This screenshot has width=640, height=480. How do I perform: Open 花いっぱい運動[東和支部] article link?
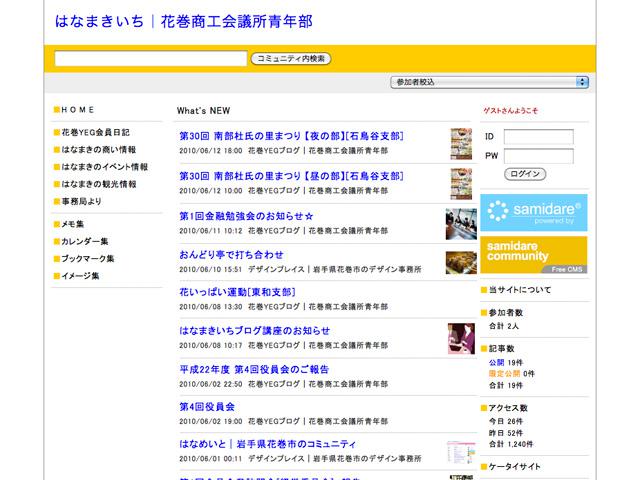pyautogui.click(x=236, y=292)
